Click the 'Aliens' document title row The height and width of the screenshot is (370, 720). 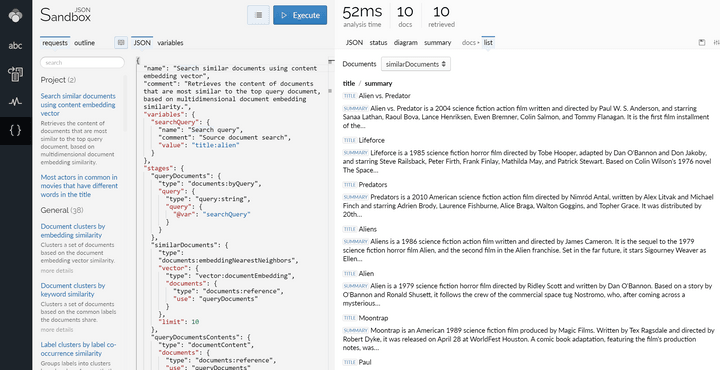pyautogui.click(x=368, y=229)
